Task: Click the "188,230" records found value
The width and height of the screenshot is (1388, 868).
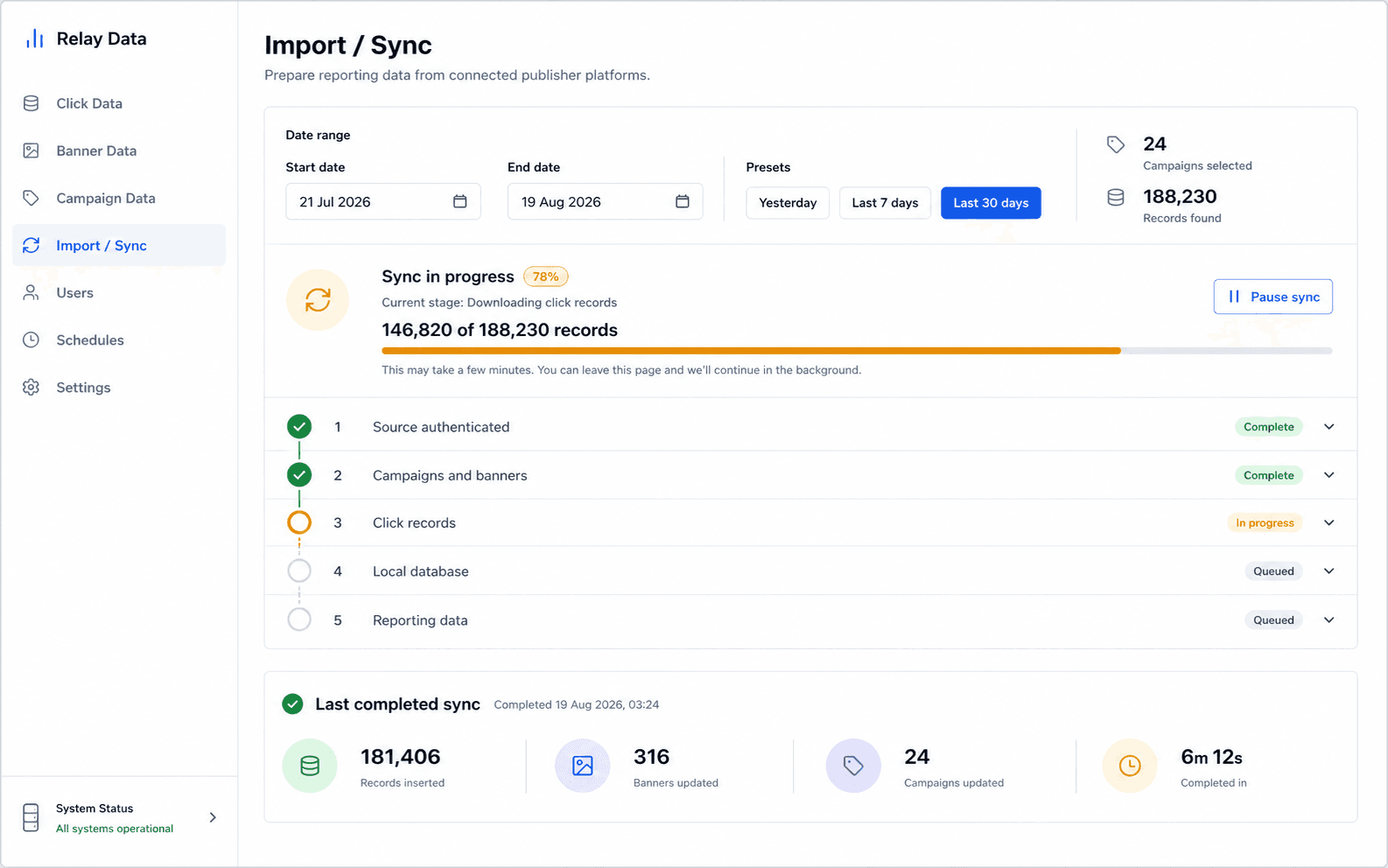Action: [1180, 196]
